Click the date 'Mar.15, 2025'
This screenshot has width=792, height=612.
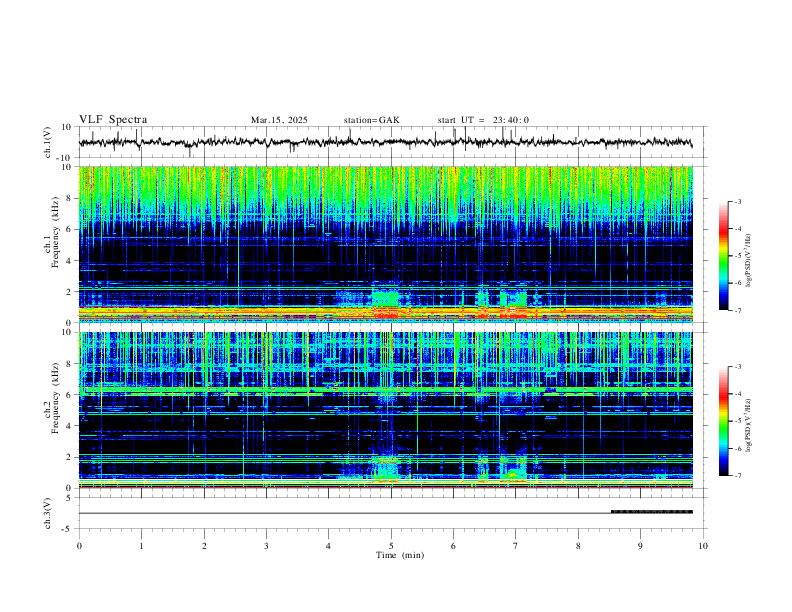pyautogui.click(x=279, y=120)
